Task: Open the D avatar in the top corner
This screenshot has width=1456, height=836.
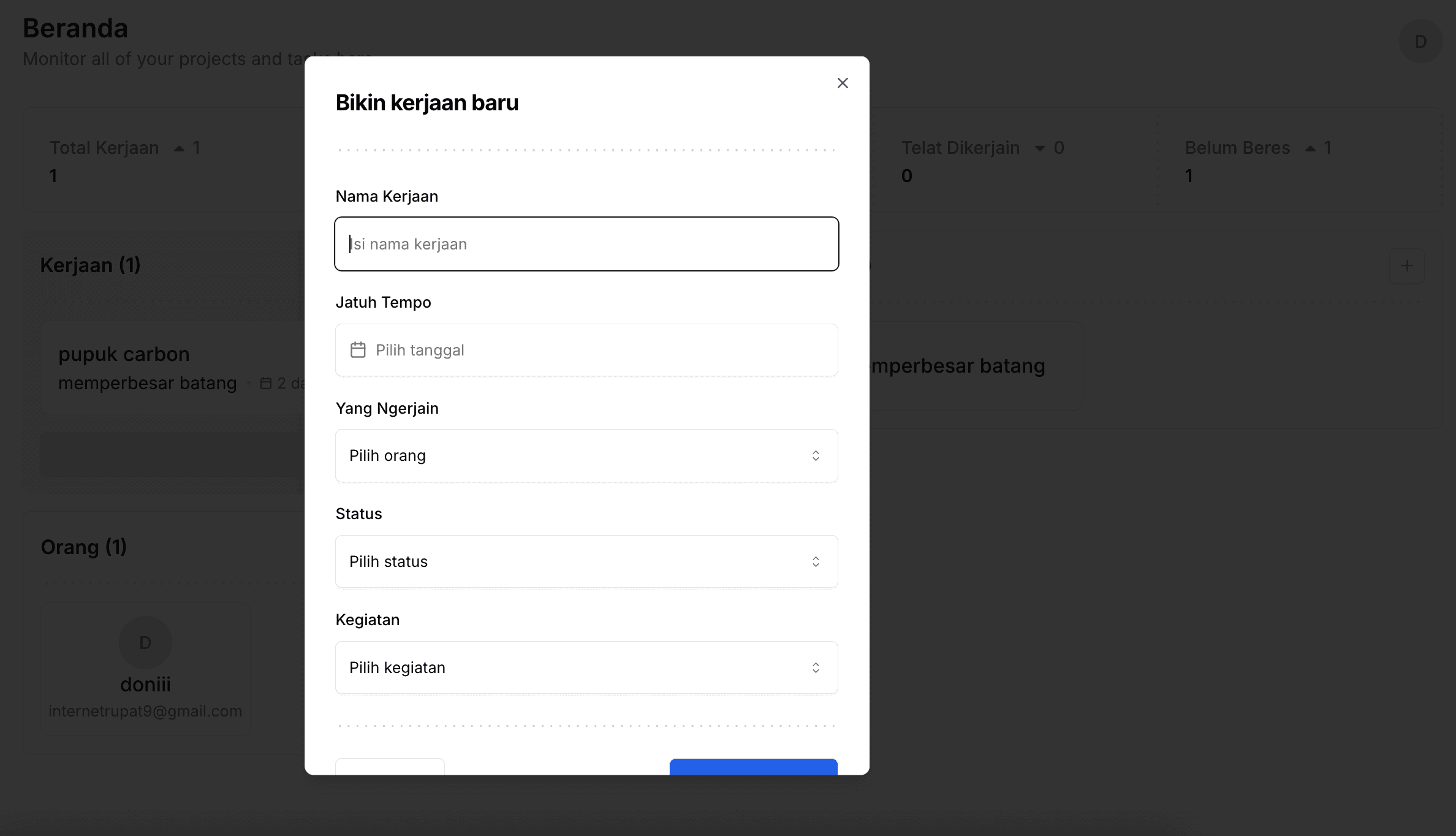Action: click(1421, 41)
